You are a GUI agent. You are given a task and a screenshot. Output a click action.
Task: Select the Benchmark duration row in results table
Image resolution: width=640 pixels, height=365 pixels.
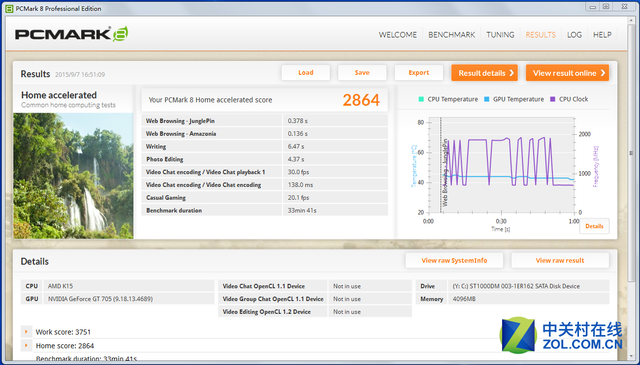(x=264, y=210)
